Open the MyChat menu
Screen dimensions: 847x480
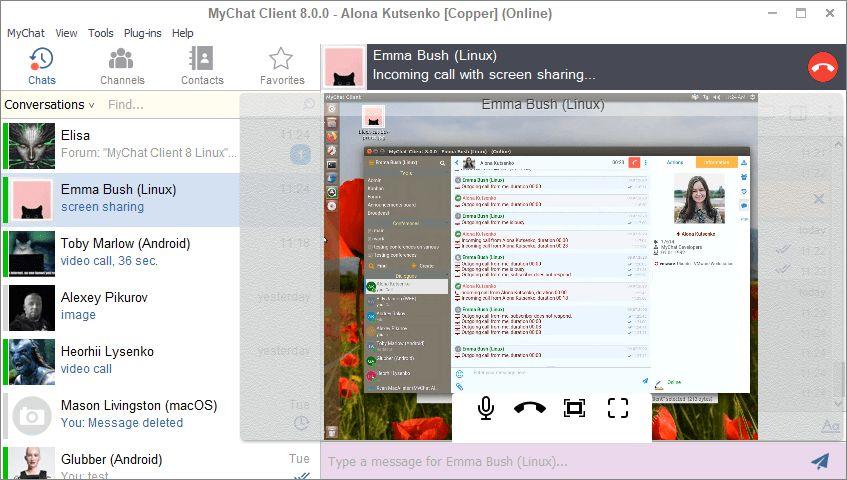click(25, 33)
